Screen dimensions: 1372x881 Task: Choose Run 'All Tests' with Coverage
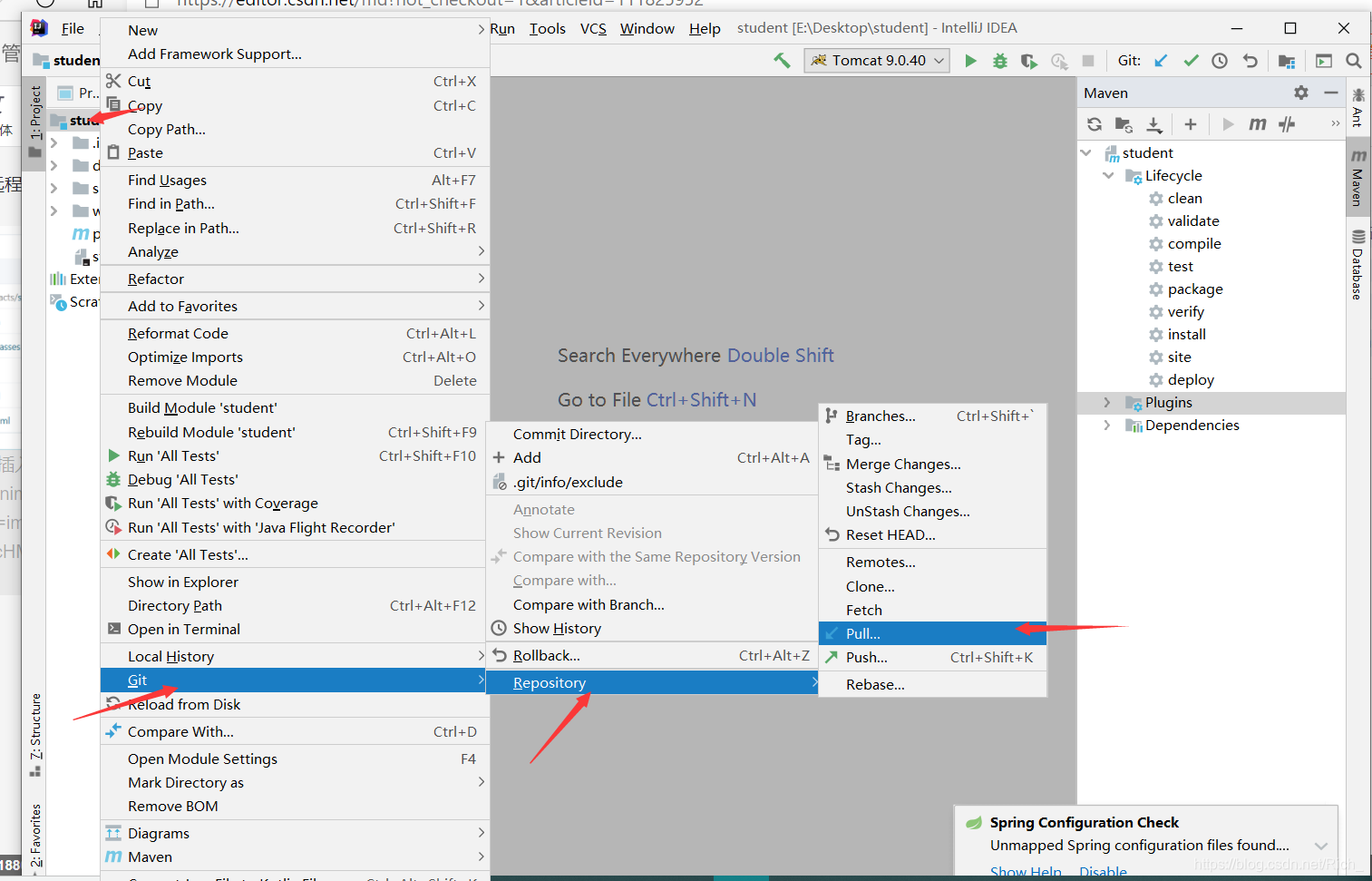(295, 503)
